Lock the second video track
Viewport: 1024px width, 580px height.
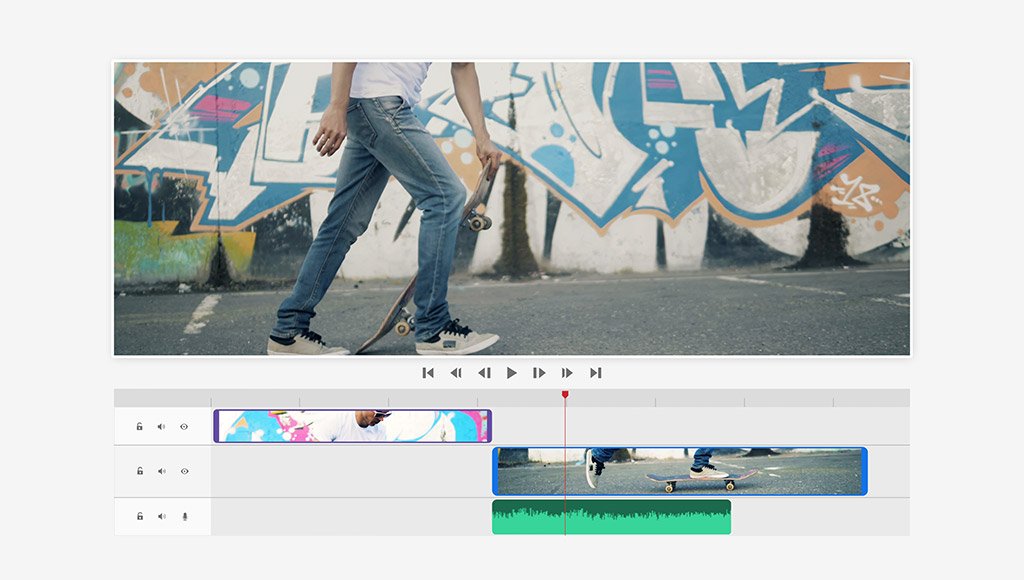139,470
